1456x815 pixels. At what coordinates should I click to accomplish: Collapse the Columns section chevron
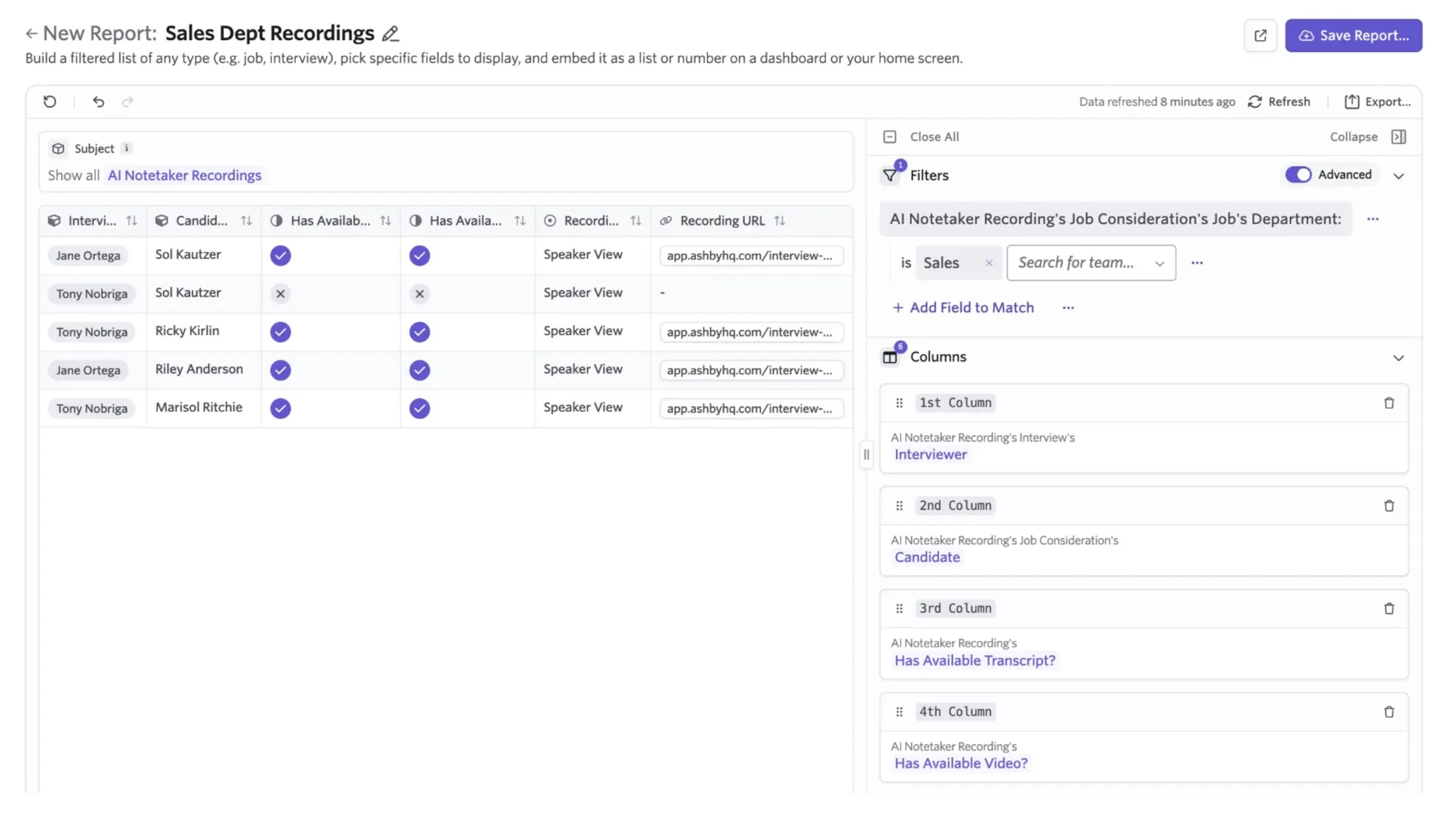point(1398,358)
